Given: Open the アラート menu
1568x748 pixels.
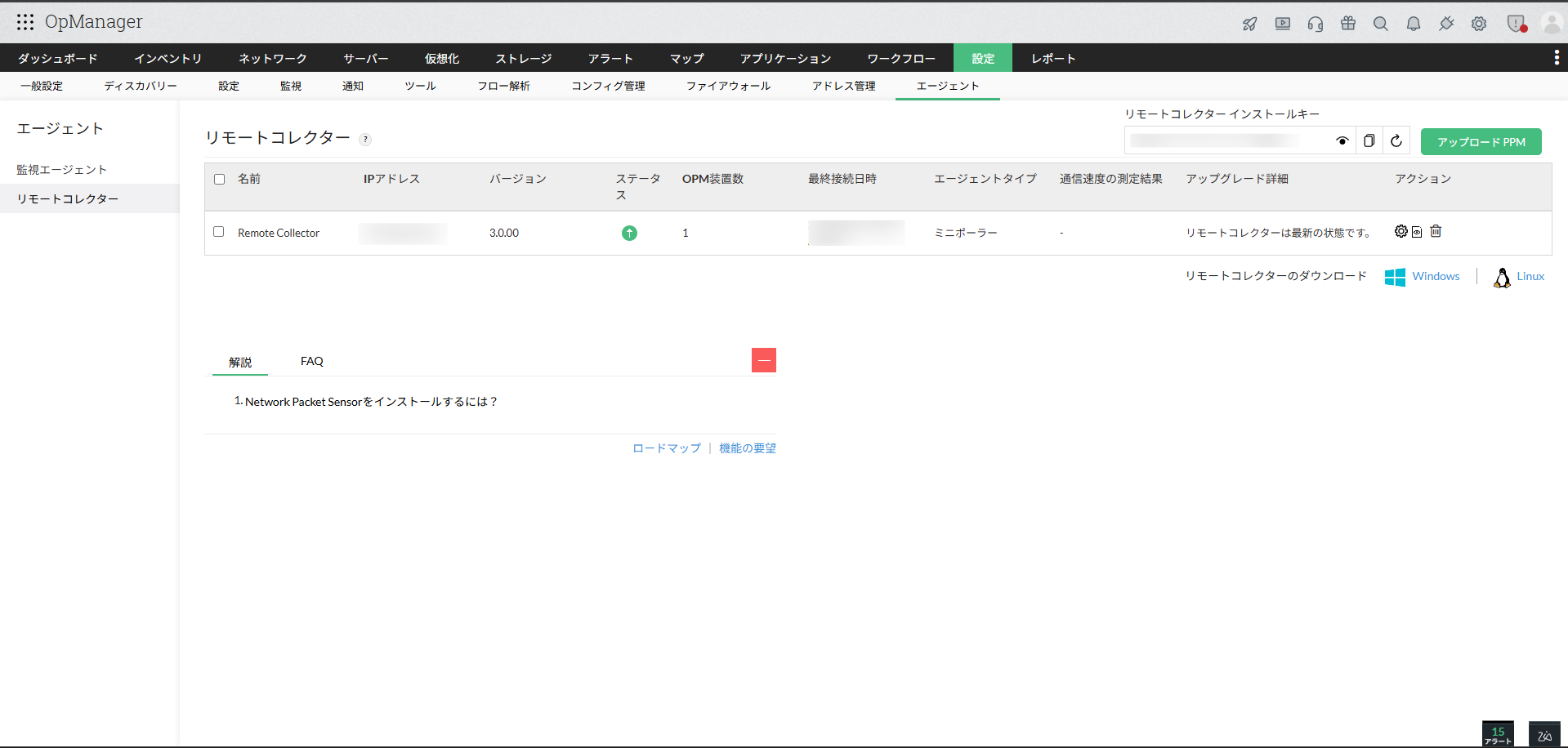Looking at the screenshot, I should pyautogui.click(x=610, y=58).
